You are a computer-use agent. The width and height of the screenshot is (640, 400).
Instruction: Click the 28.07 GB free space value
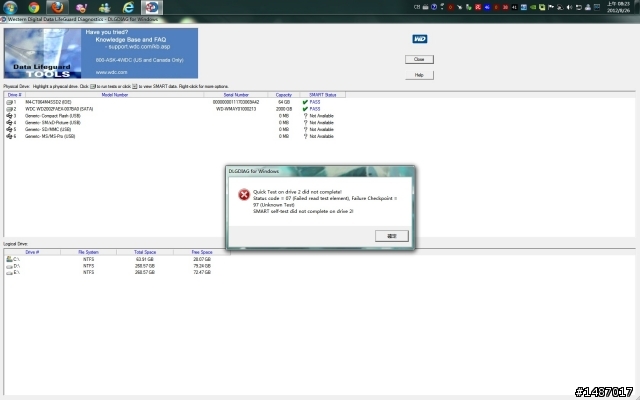coord(202,259)
